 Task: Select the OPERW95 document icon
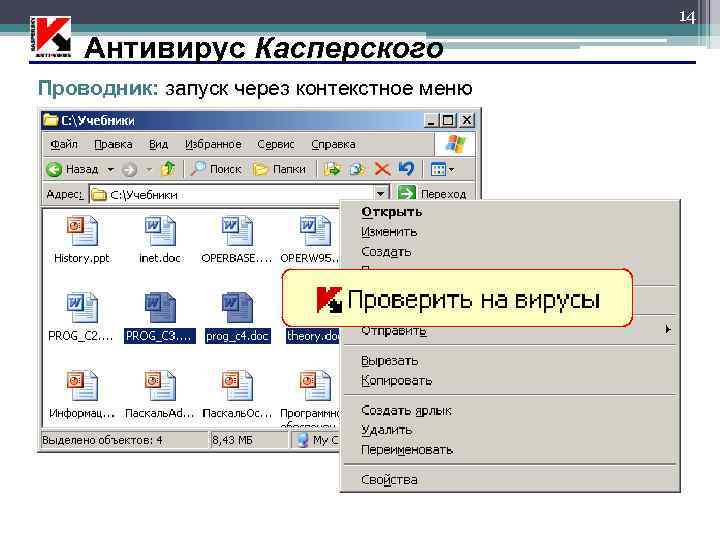click(314, 231)
